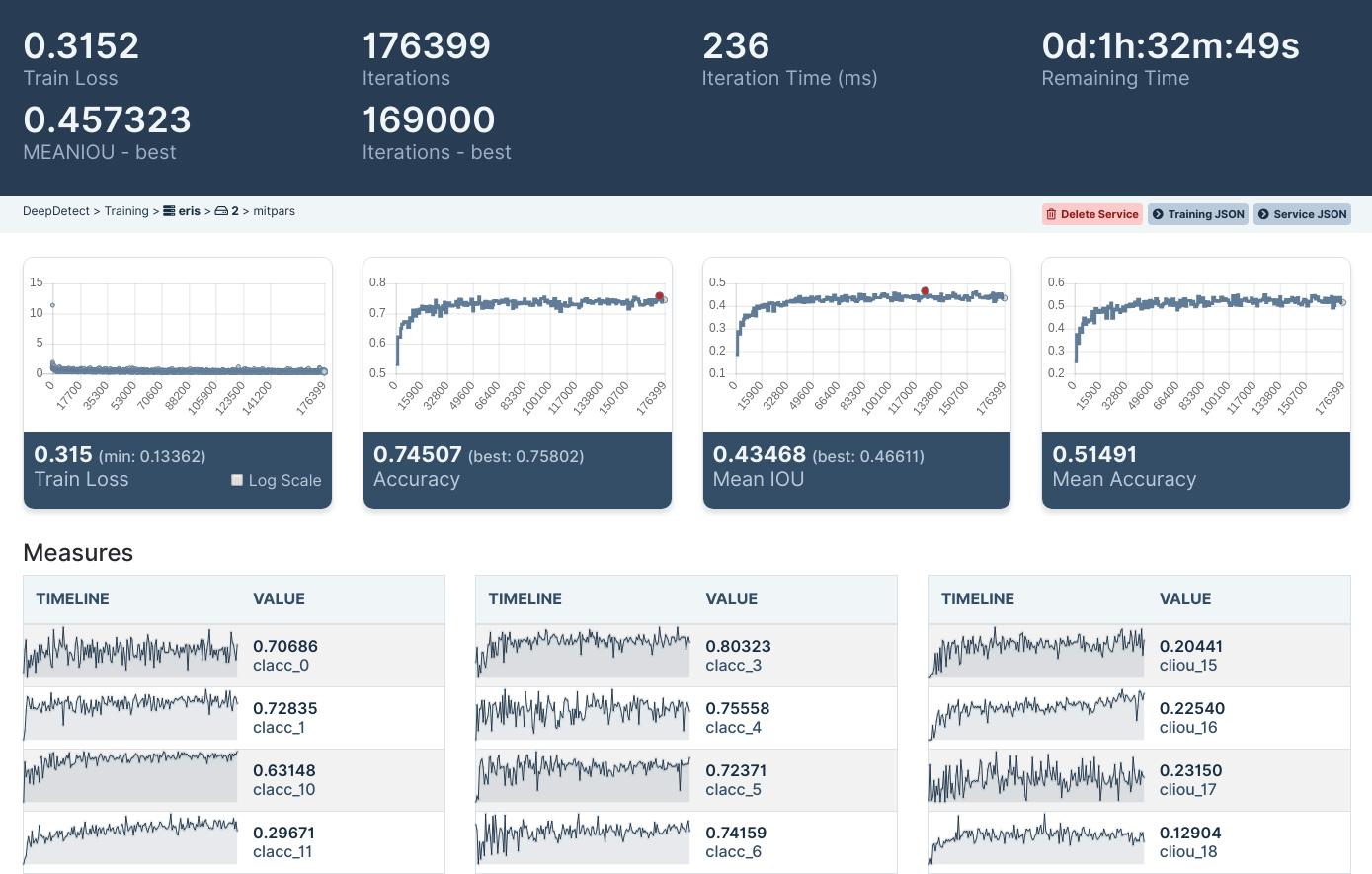Click the red best marker on Accuracy chart

pos(660,296)
